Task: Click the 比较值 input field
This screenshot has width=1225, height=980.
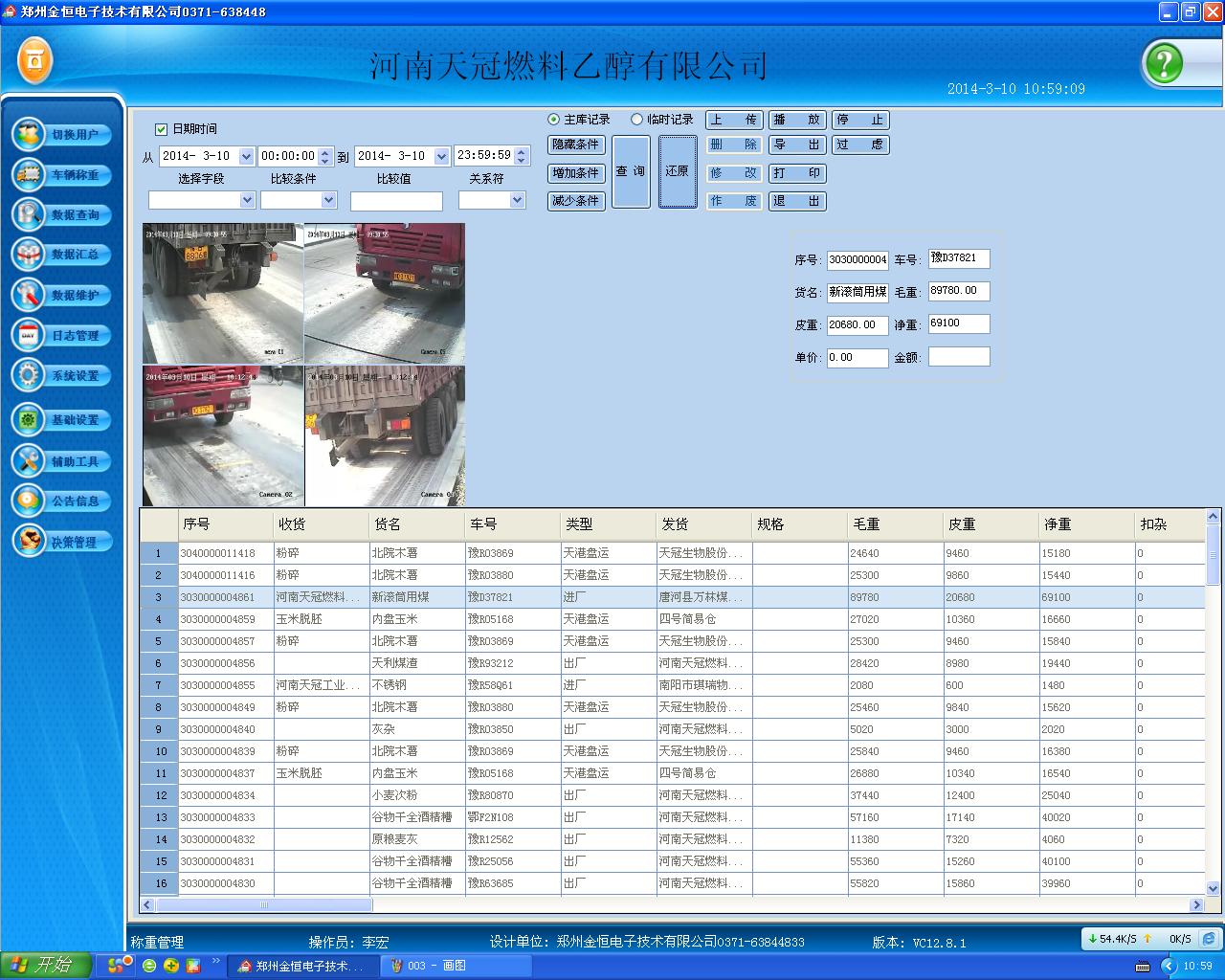Action: point(396,201)
